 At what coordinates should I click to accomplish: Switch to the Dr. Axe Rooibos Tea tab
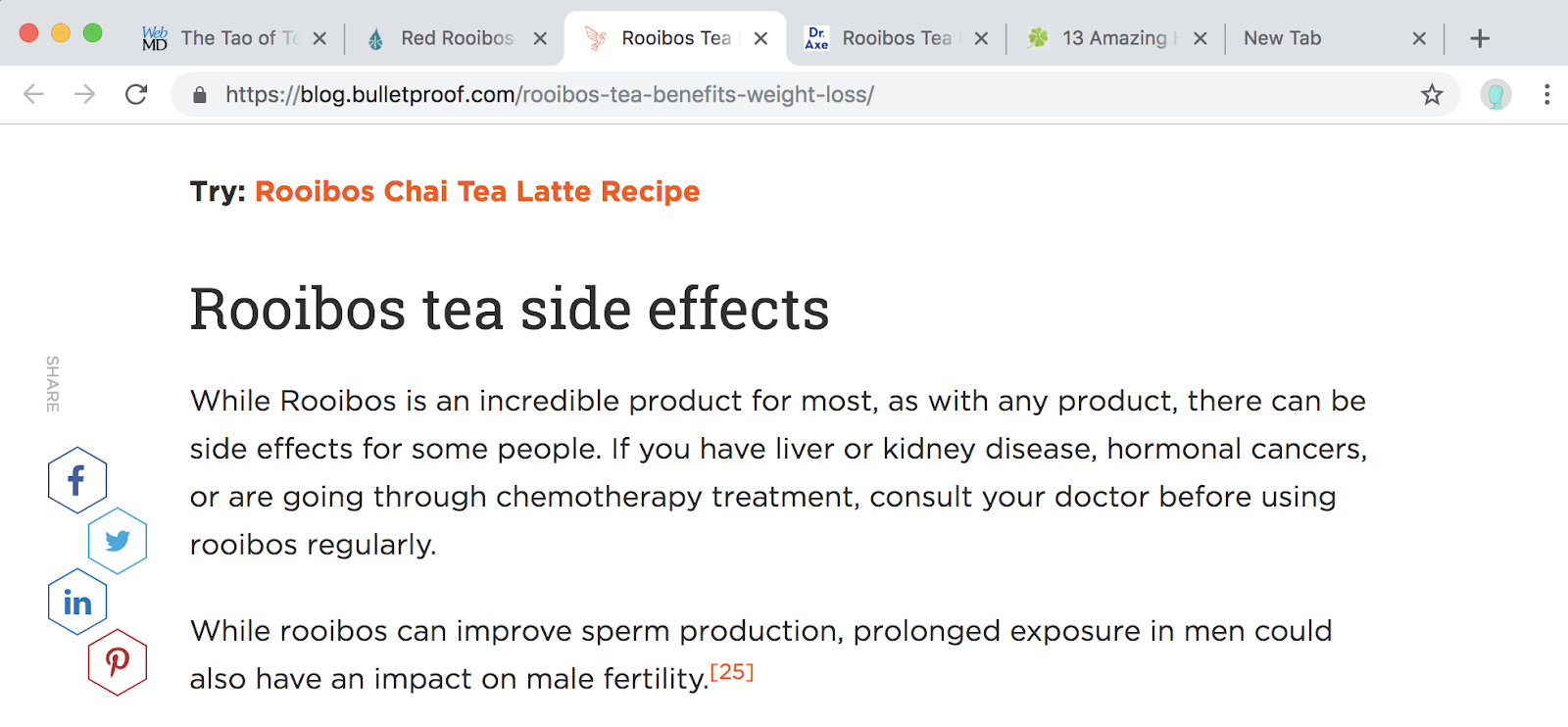[894, 38]
